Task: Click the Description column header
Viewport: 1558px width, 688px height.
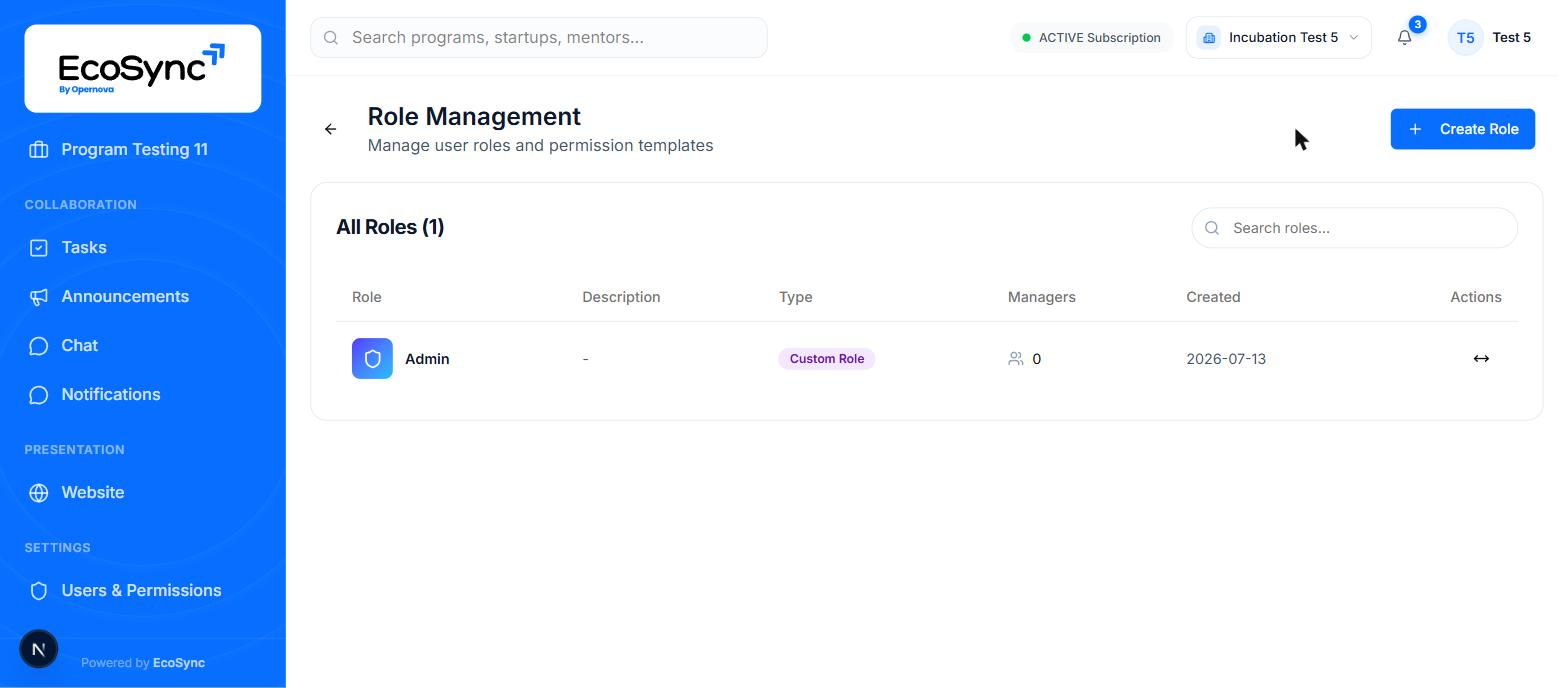Action: click(621, 297)
